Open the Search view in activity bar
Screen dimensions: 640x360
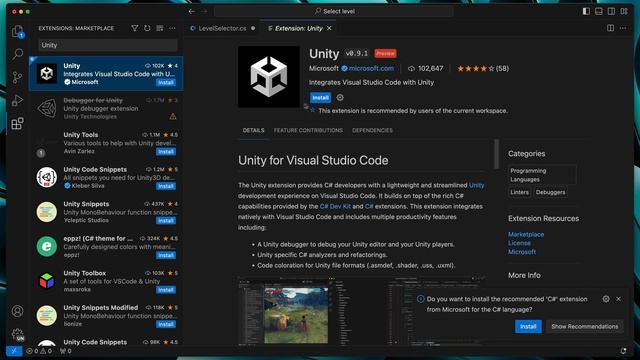tap(18, 54)
